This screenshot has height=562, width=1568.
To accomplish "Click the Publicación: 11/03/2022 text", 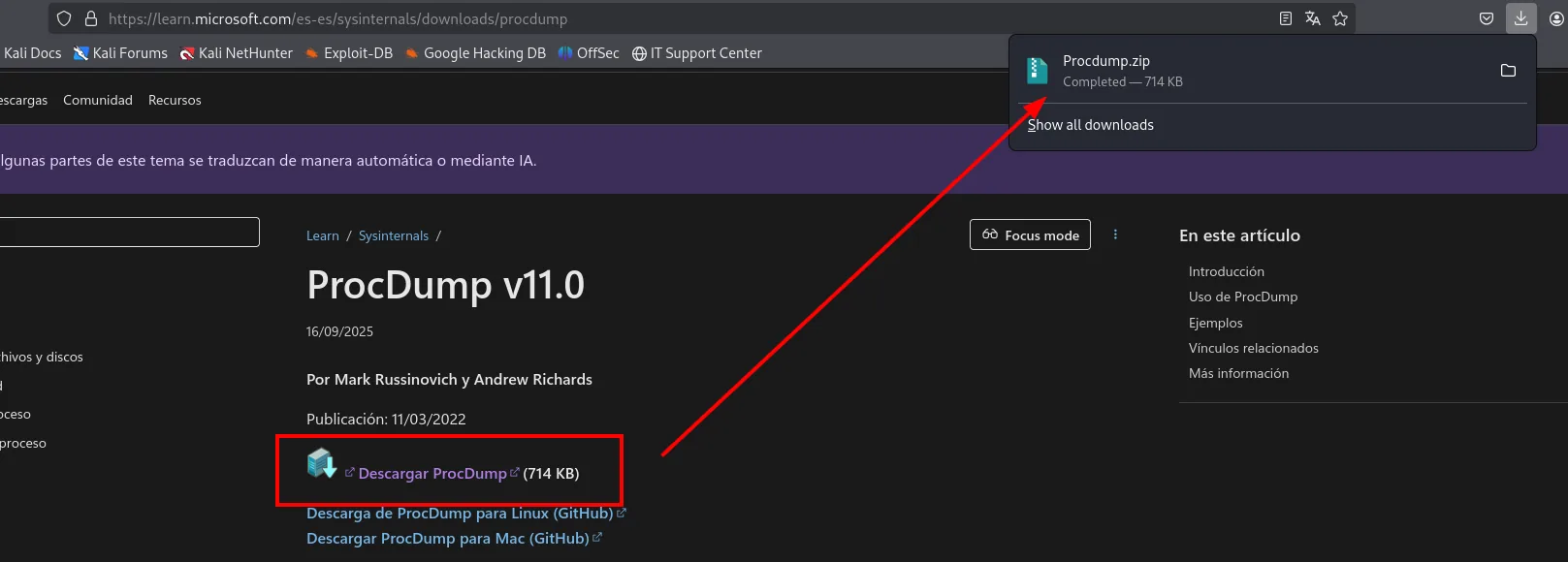I will (x=386, y=419).
